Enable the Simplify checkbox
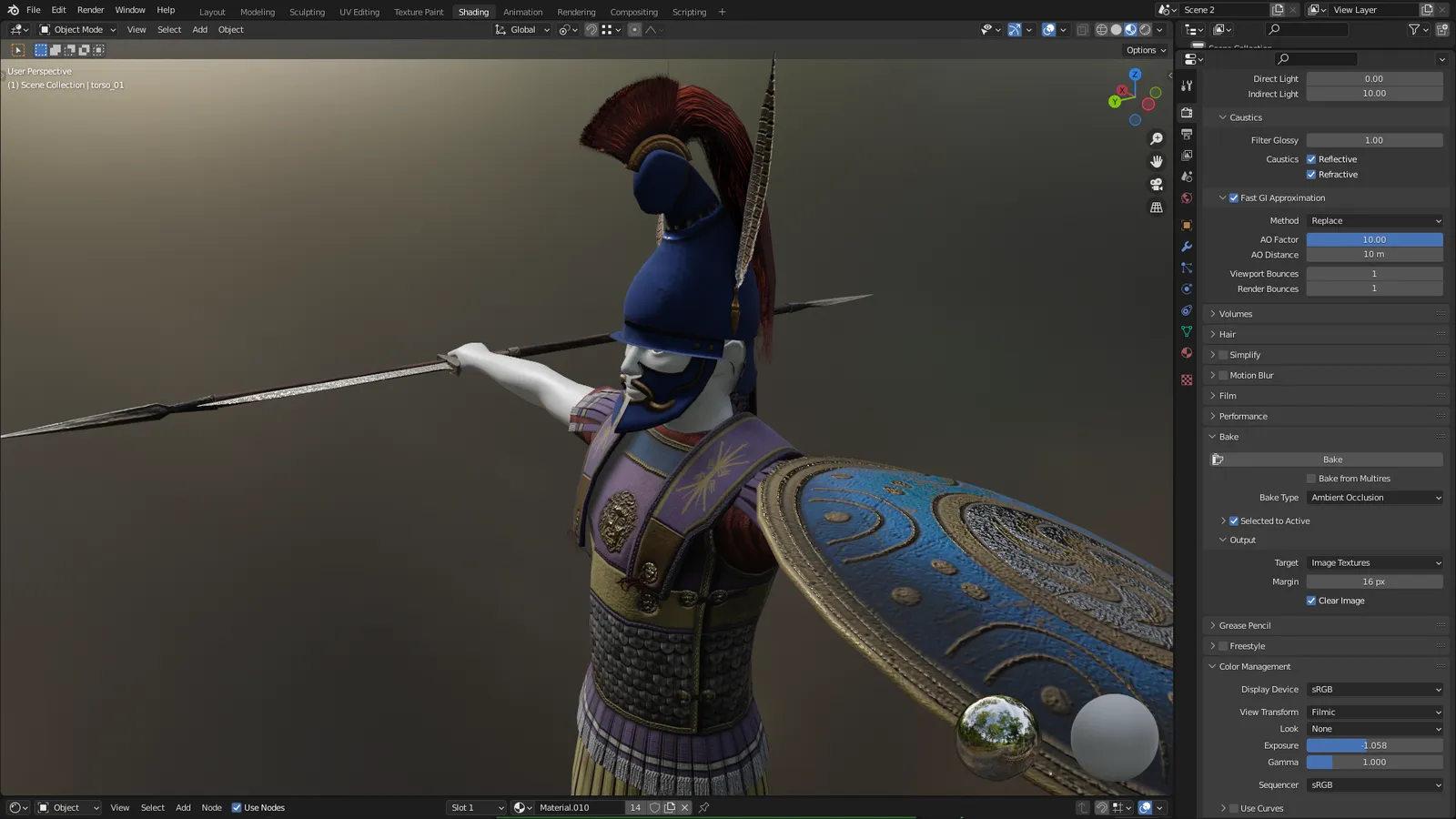The image size is (1456, 819). (x=1223, y=355)
